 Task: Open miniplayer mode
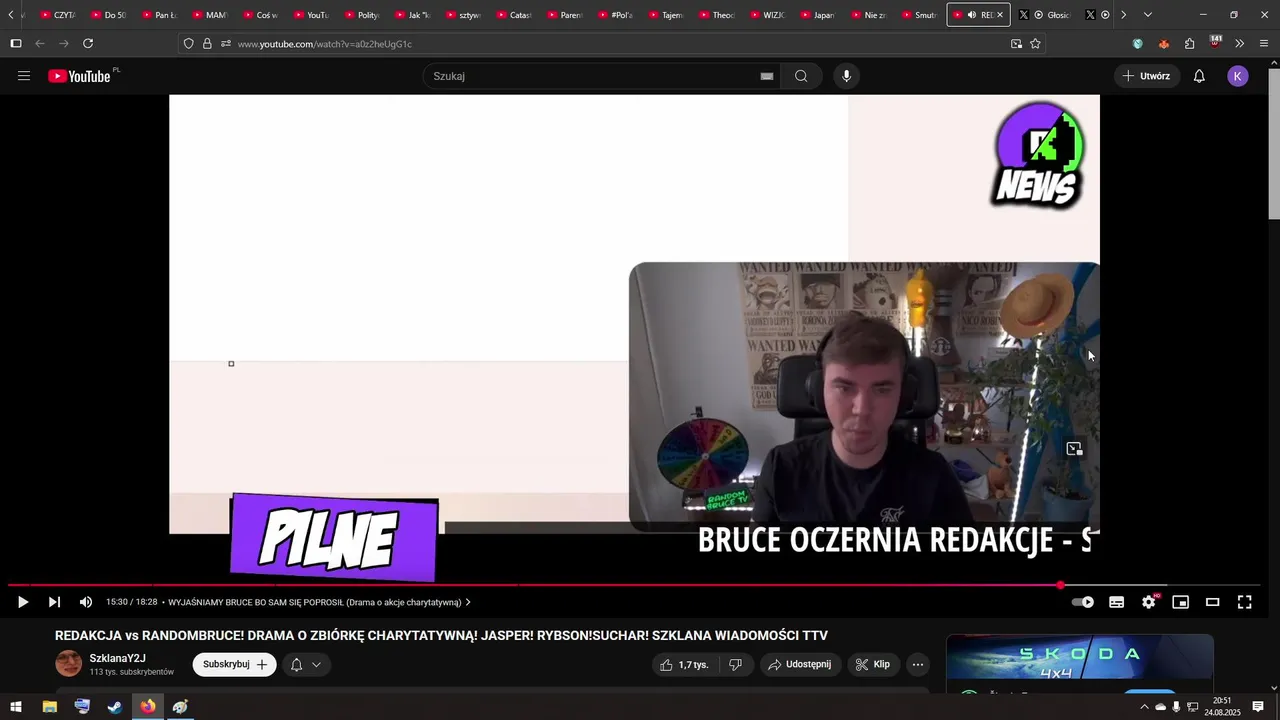pyautogui.click(x=1180, y=602)
